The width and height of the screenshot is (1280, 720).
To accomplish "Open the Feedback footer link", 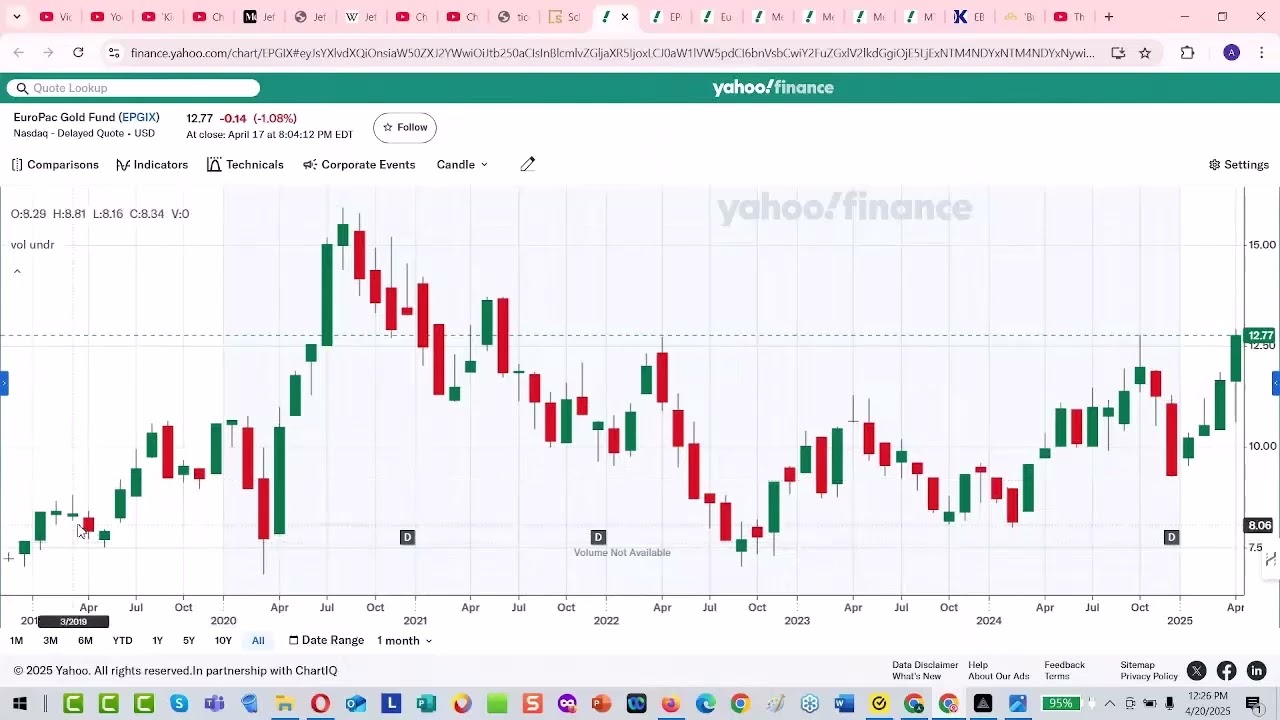I will tap(1064, 665).
